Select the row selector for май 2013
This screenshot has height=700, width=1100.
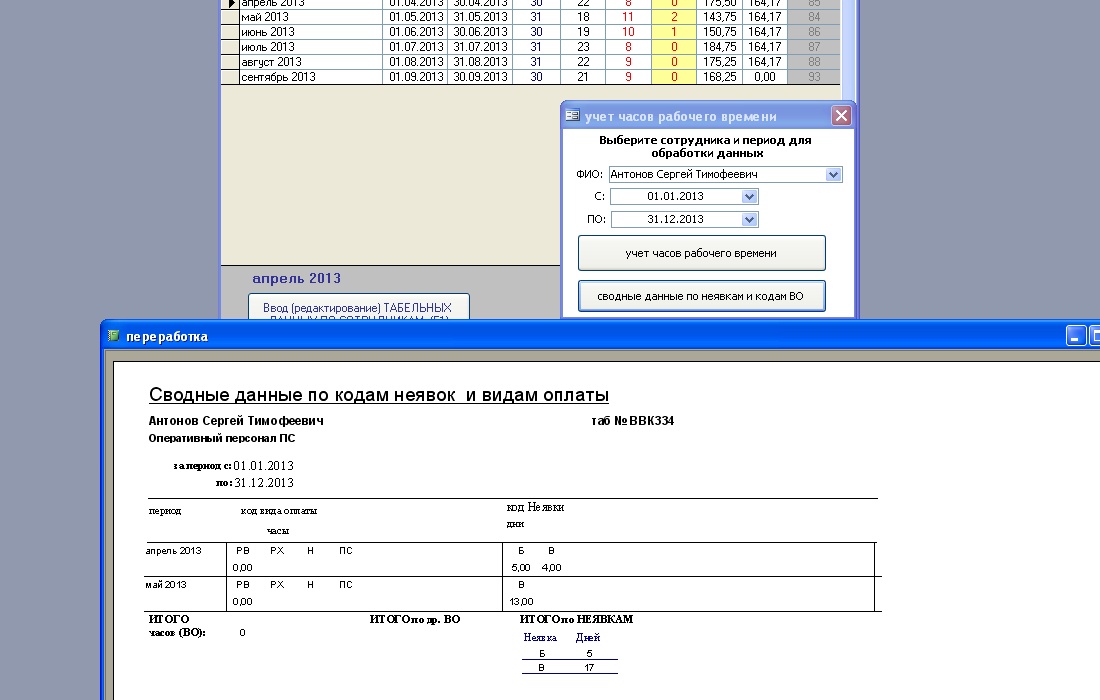pos(230,17)
